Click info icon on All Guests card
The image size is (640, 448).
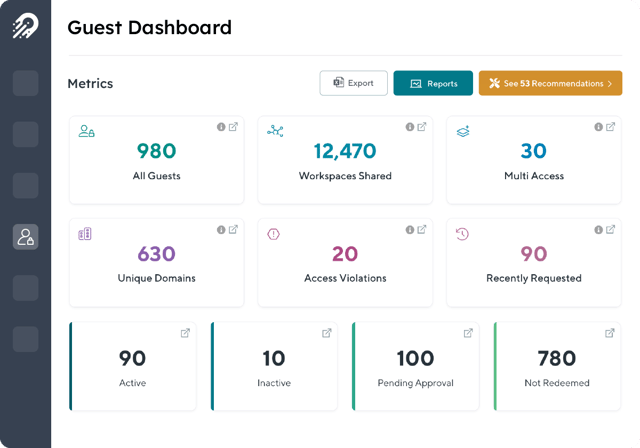click(x=221, y=127)
